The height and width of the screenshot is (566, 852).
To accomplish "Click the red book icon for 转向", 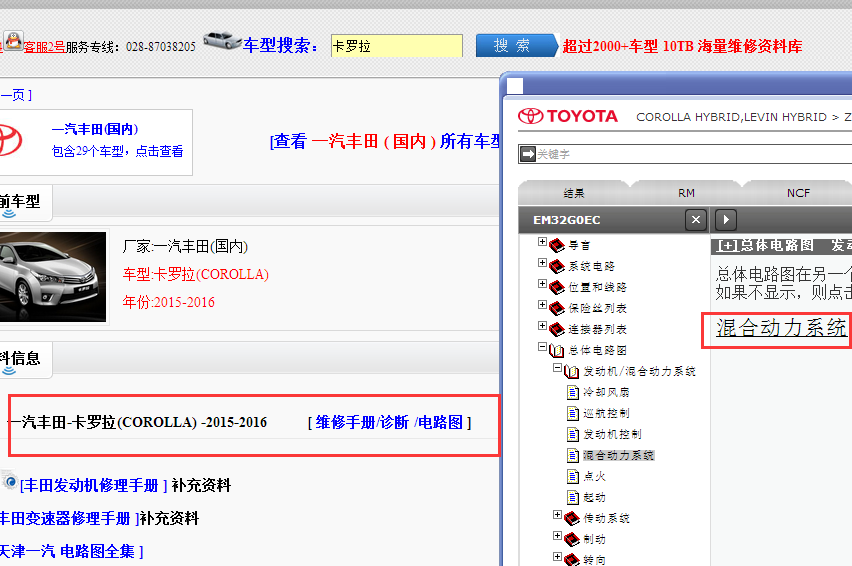I will pos(572,559).
